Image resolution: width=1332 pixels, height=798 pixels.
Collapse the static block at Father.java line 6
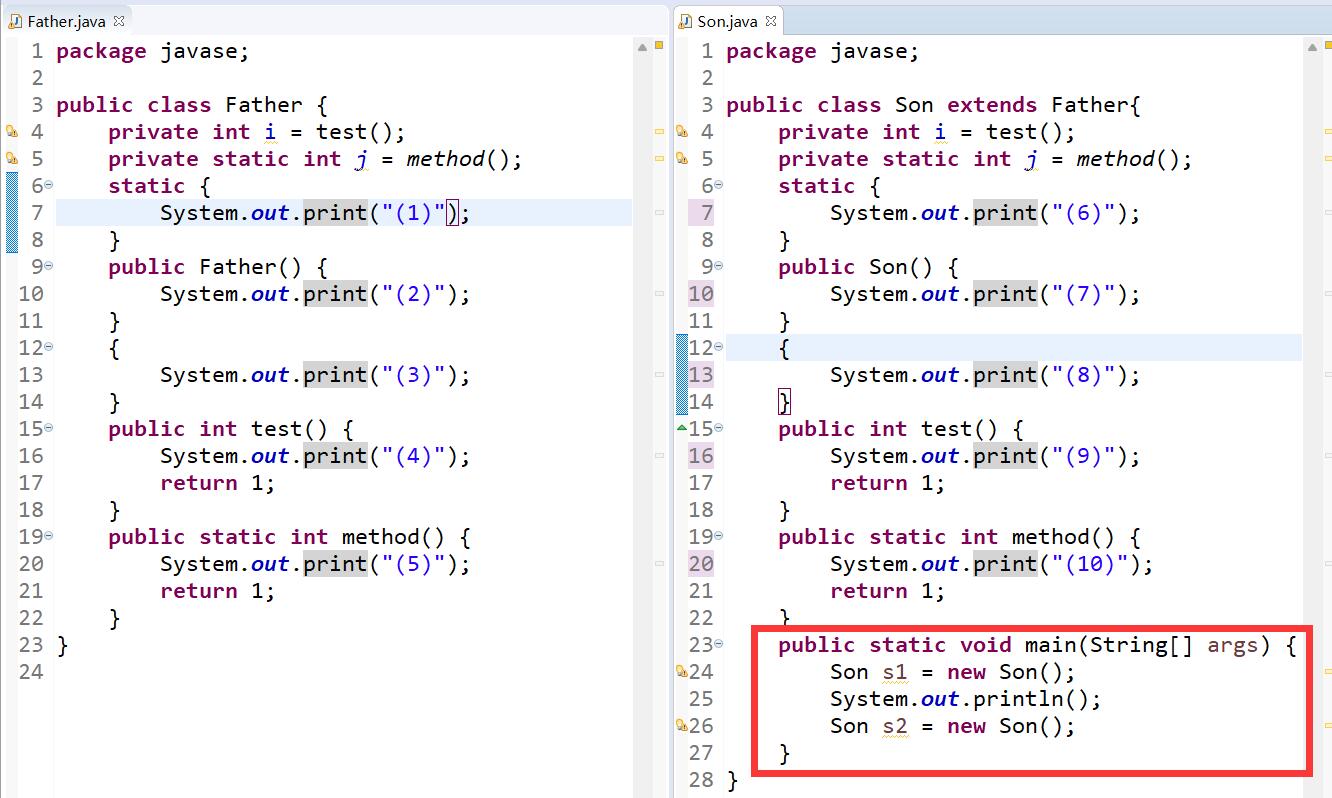tap(49, 185)
